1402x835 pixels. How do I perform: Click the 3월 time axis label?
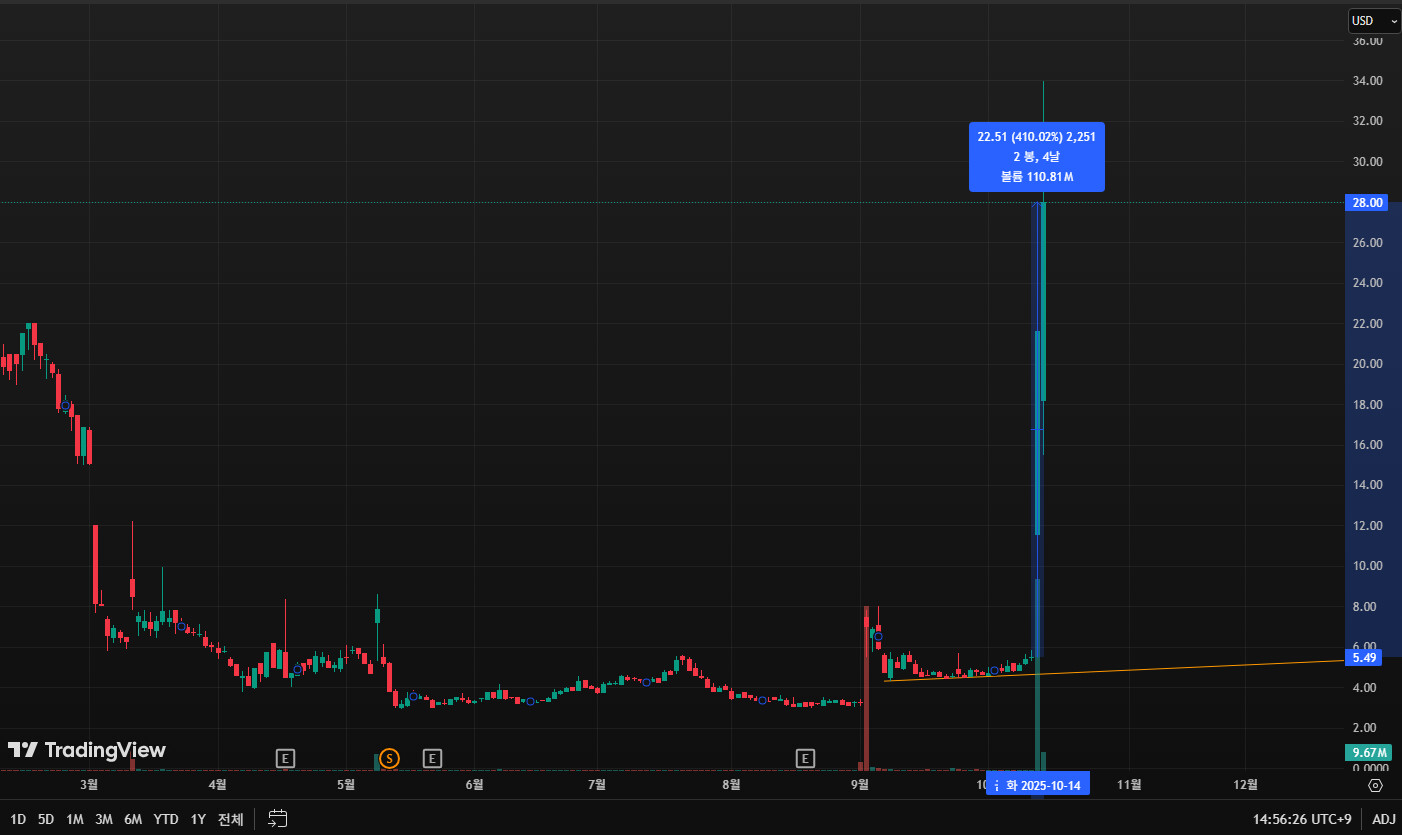pyautogui.click(x=89, y=785)
